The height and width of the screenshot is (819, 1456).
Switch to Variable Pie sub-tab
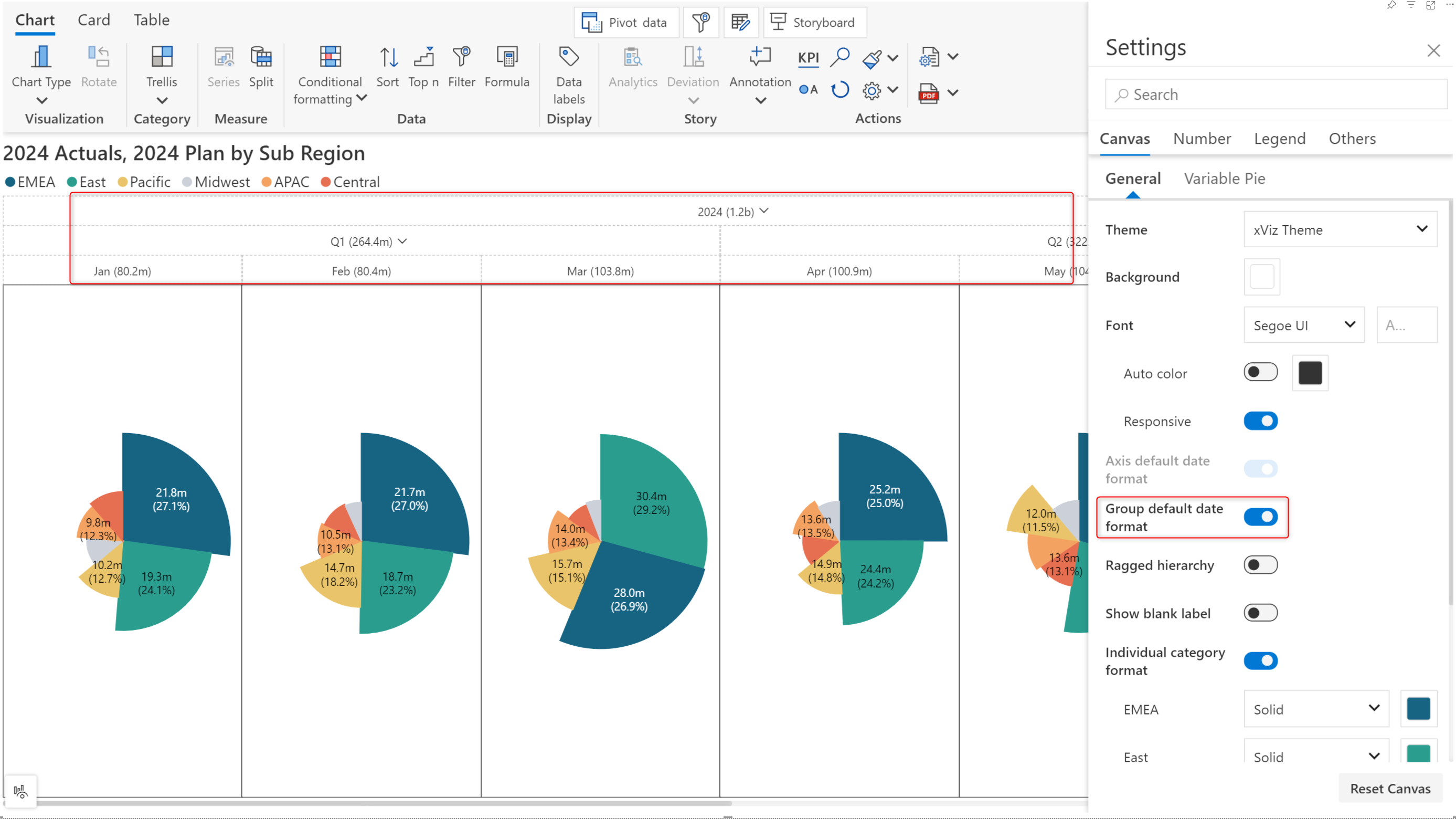[x=1224, y=178]
